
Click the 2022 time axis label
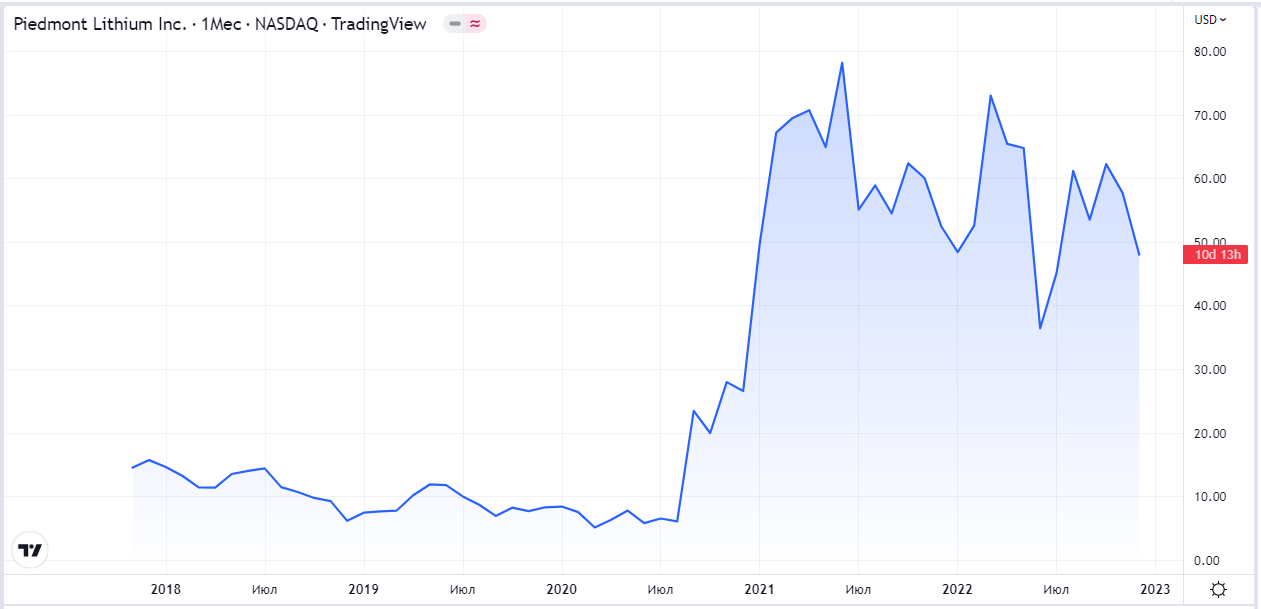point(957,589)
